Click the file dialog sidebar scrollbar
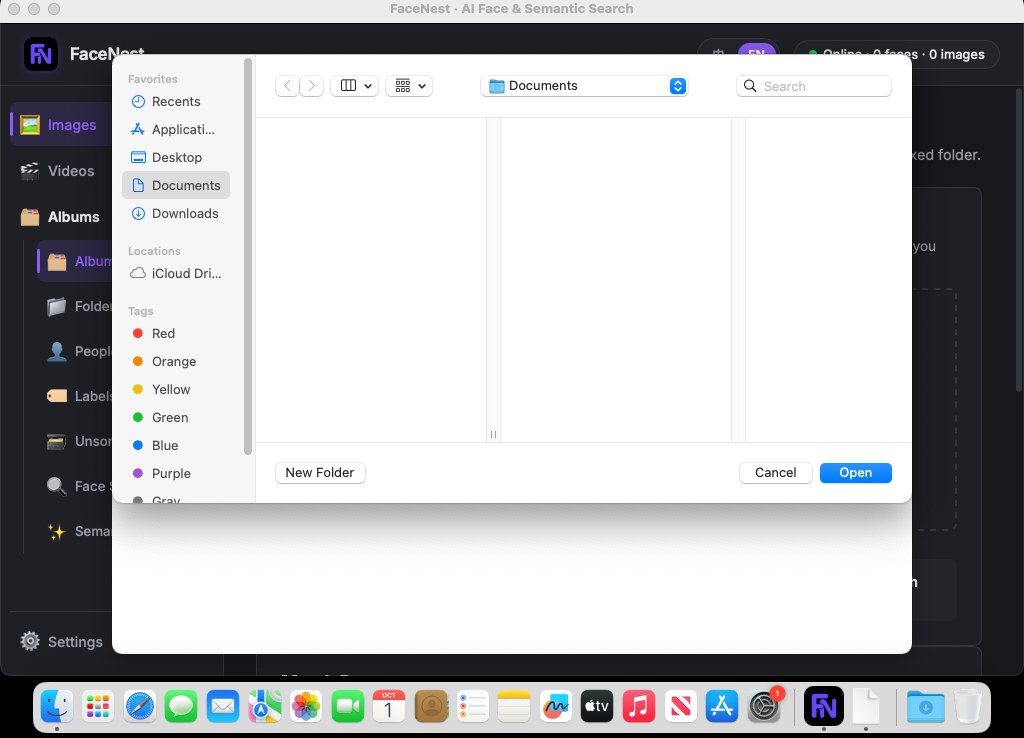Image resolution: width=1024 pixels, height=738 pixels. point(248,257)
